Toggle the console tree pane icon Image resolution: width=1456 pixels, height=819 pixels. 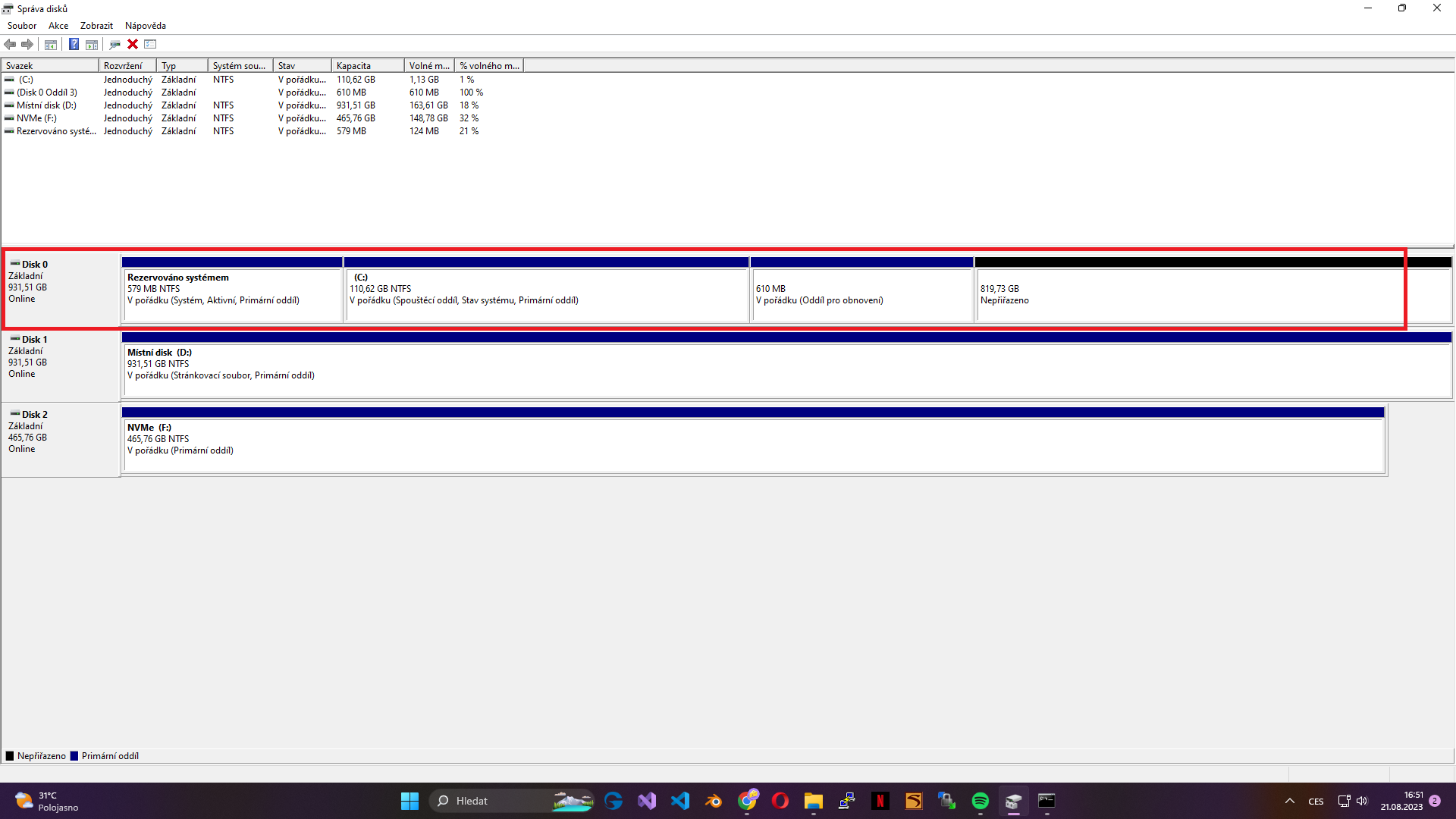tap(51, 44)
